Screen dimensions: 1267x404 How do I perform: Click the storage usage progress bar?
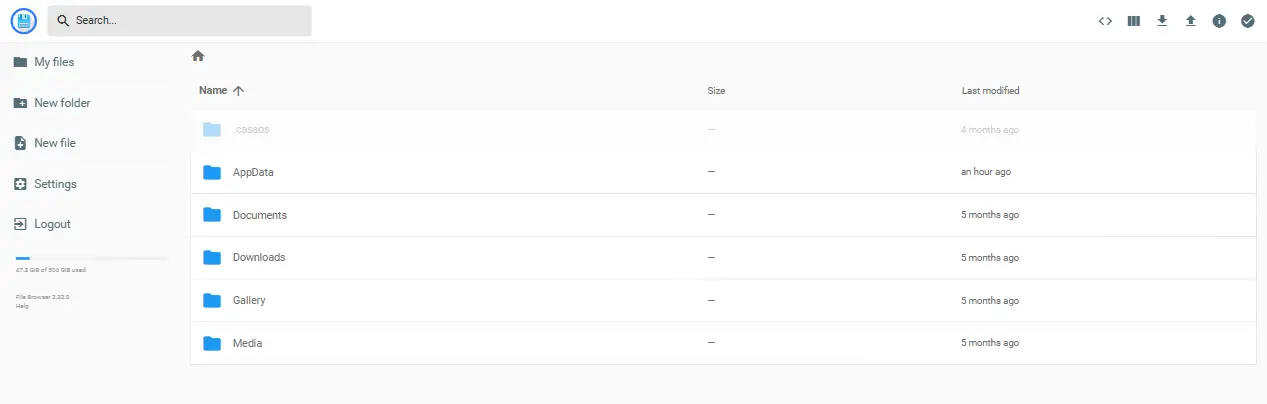(x=90, y=258)
